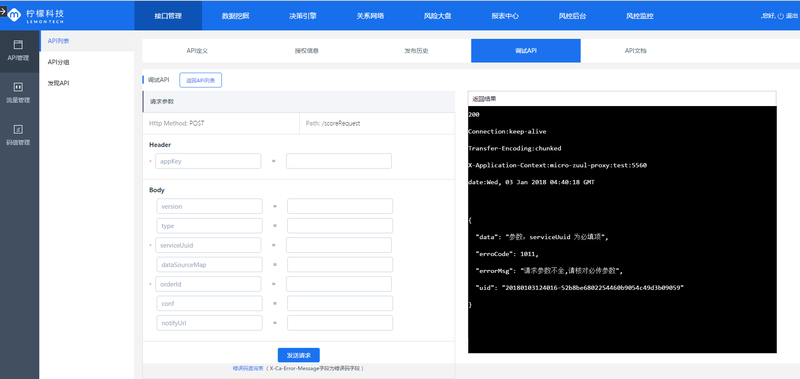Switch to the 发布历史 tab
This screenshot has height=379, width=800.
[x=416, y=50]
